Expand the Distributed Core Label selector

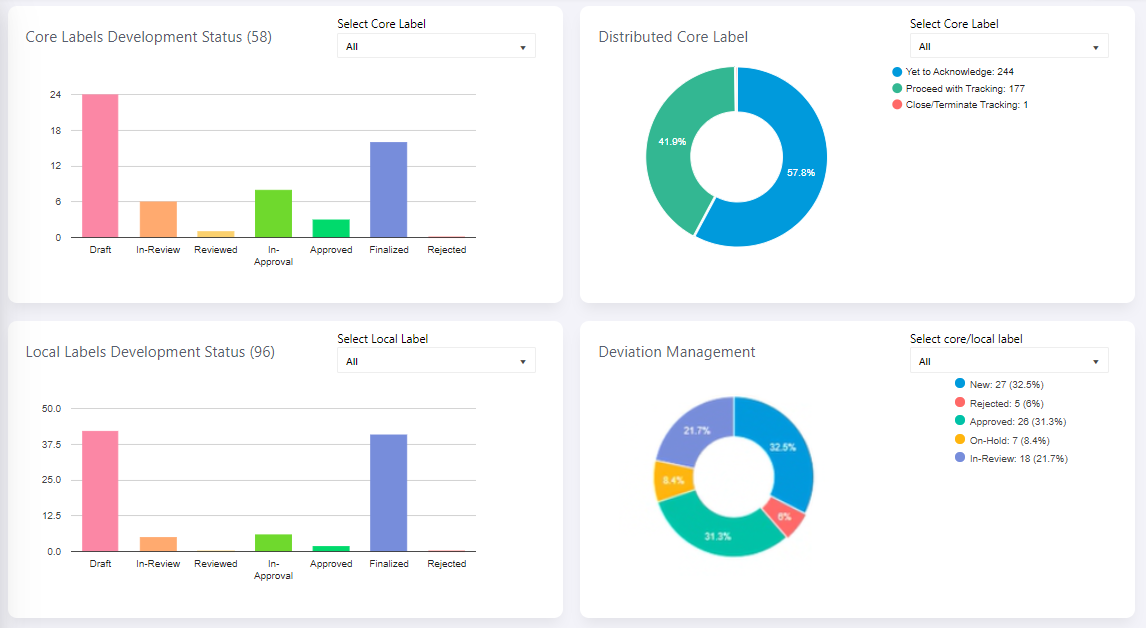click(1008, 46)
